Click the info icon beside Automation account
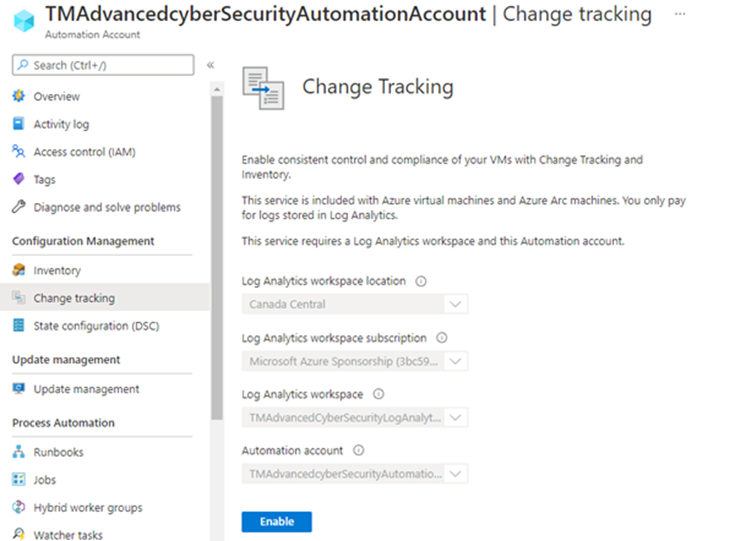 click(358, 451)
